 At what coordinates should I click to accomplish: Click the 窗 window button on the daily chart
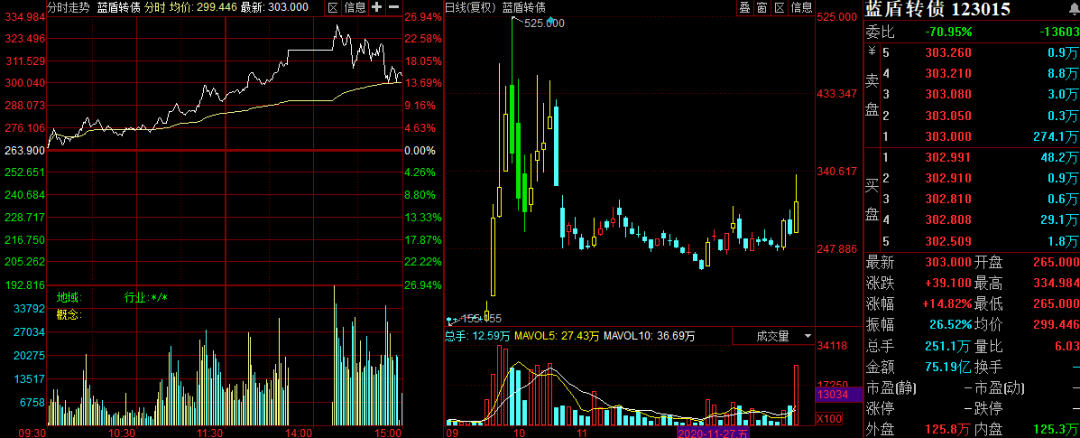762,8
